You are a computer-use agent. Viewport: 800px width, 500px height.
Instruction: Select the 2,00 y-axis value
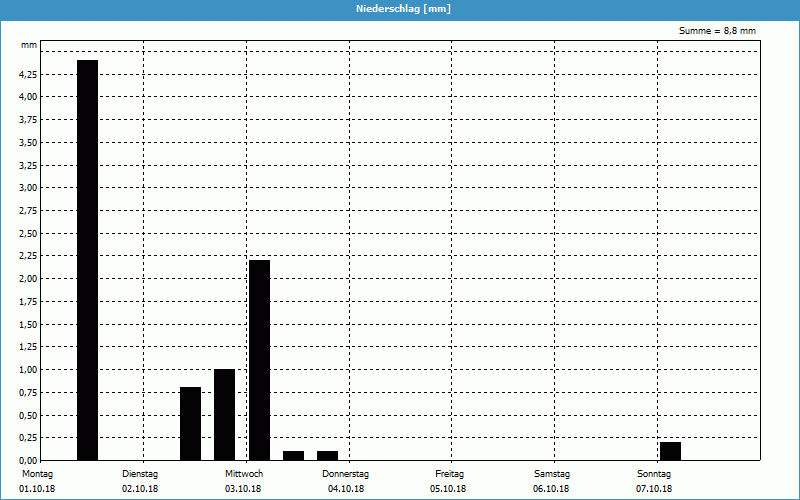click(x=27, y=279)
